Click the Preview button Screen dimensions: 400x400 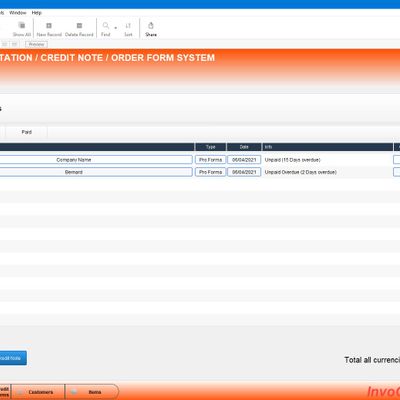pyautogui.click(x=36, y=44)
